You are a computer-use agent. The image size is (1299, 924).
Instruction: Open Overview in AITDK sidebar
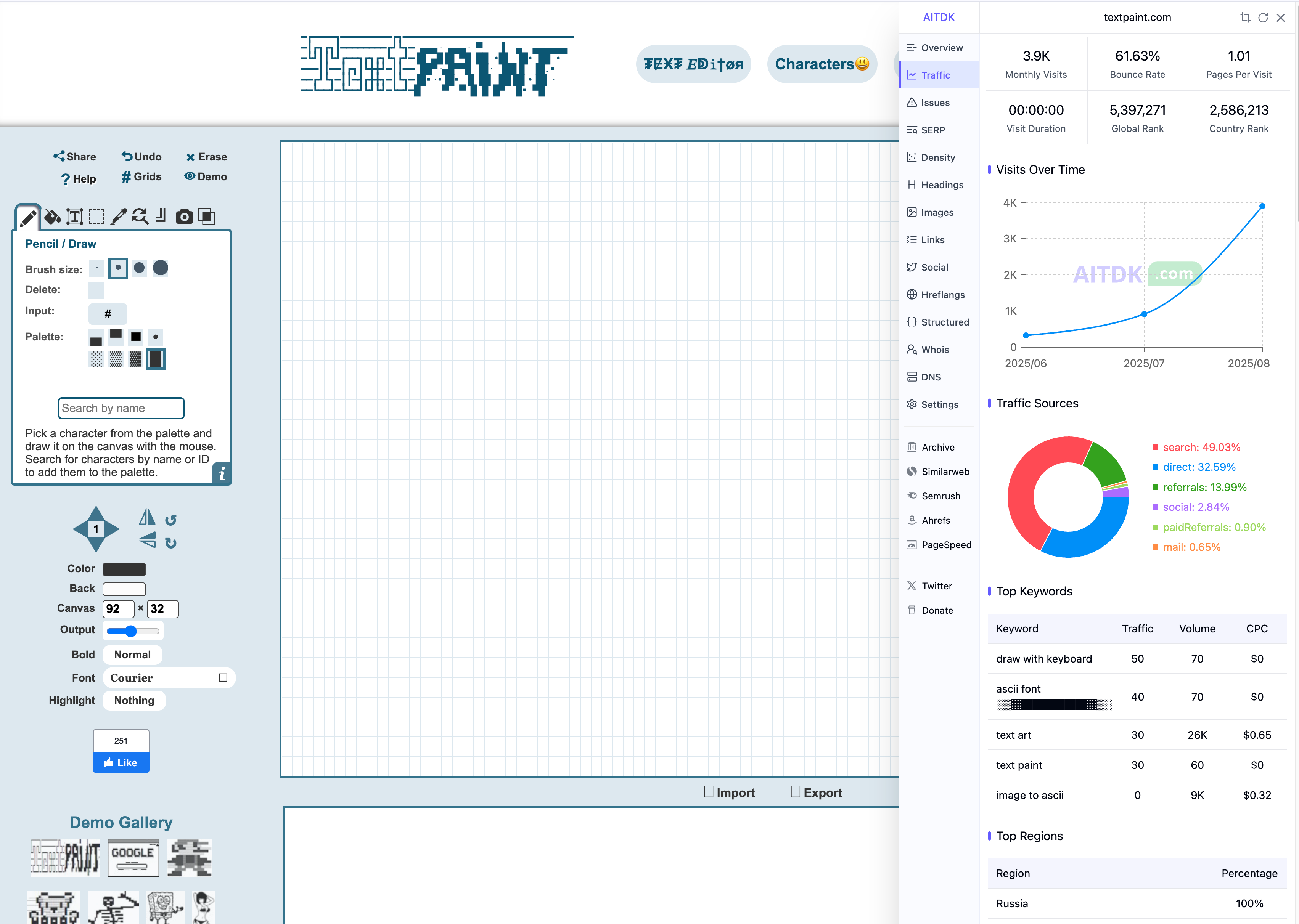pyautogui.click(x=939, y=48)
